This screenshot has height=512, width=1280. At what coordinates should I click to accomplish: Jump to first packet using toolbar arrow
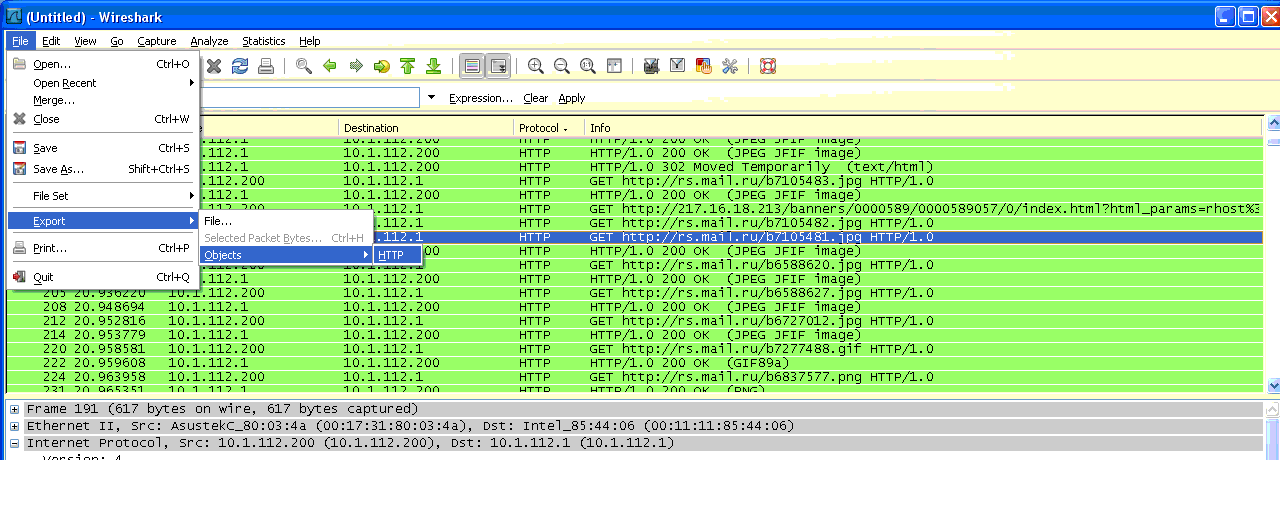[x=407, y=66]
